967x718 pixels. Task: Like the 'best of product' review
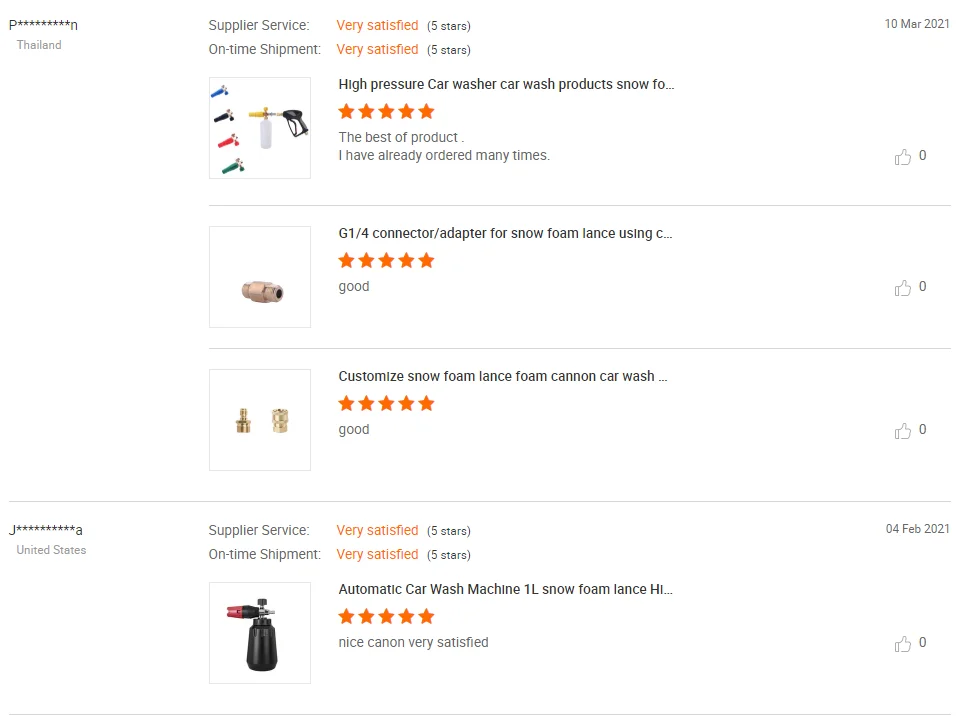pos(903,157)
